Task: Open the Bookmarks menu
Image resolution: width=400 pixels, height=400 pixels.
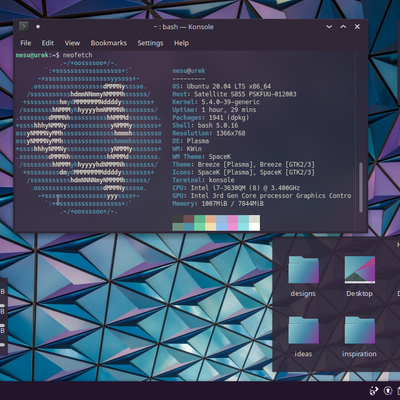Action: [x=109, y=43]
